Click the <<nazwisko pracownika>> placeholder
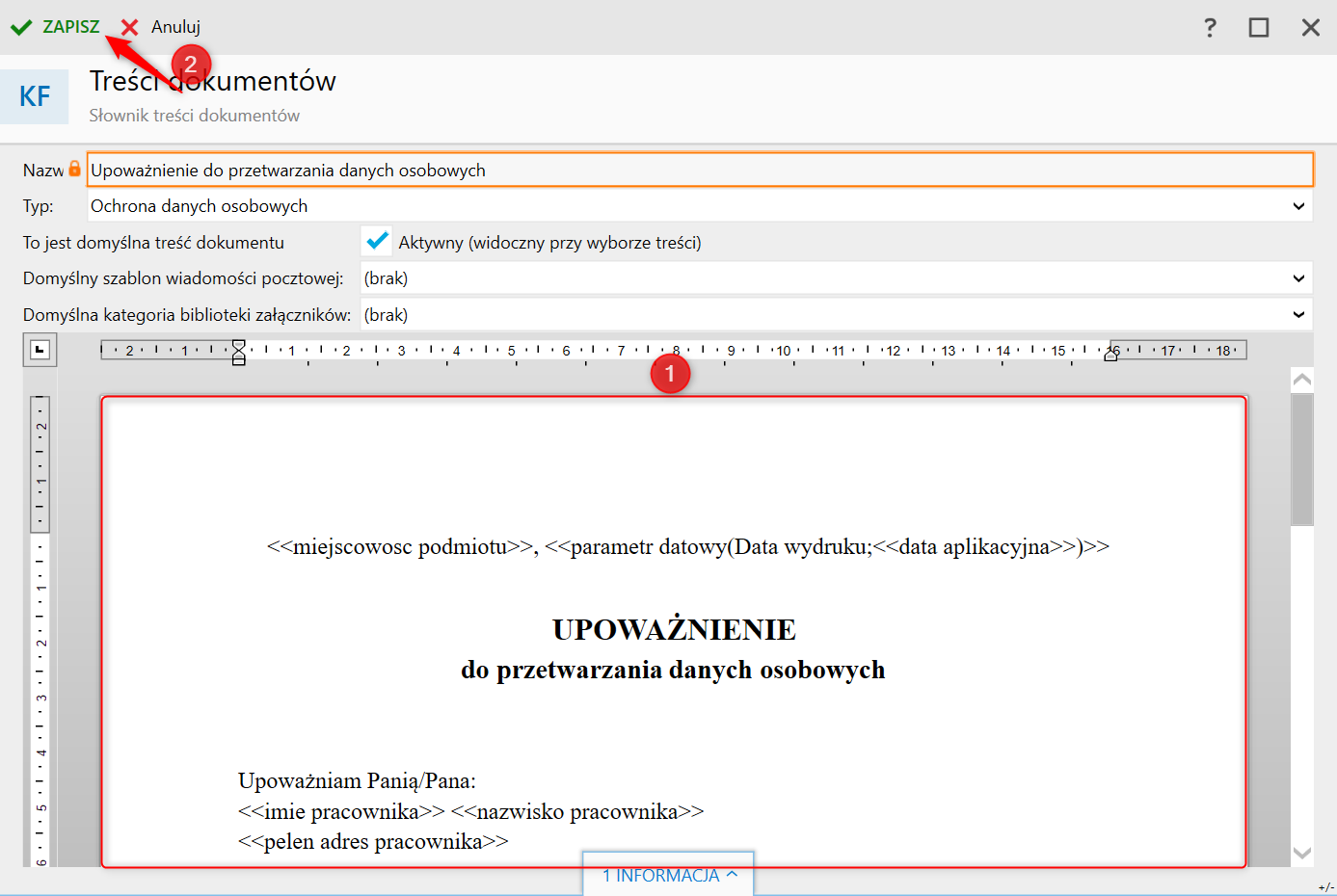 (x=577, y=811)
